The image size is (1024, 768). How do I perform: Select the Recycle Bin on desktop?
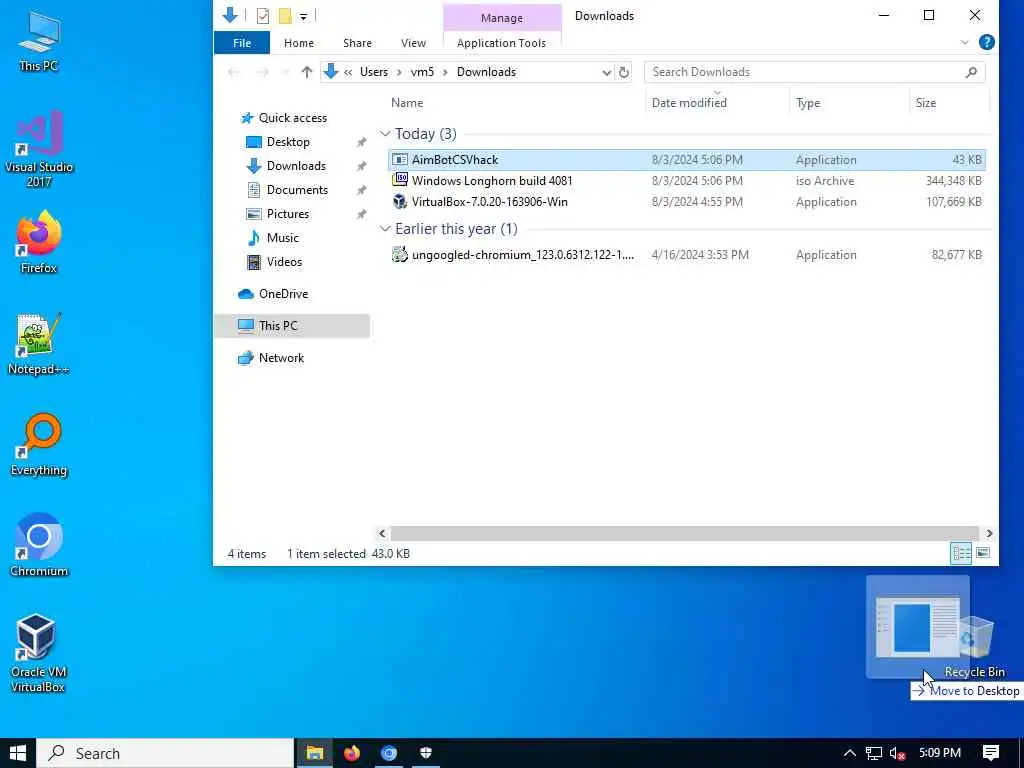[x=975, y=647]
